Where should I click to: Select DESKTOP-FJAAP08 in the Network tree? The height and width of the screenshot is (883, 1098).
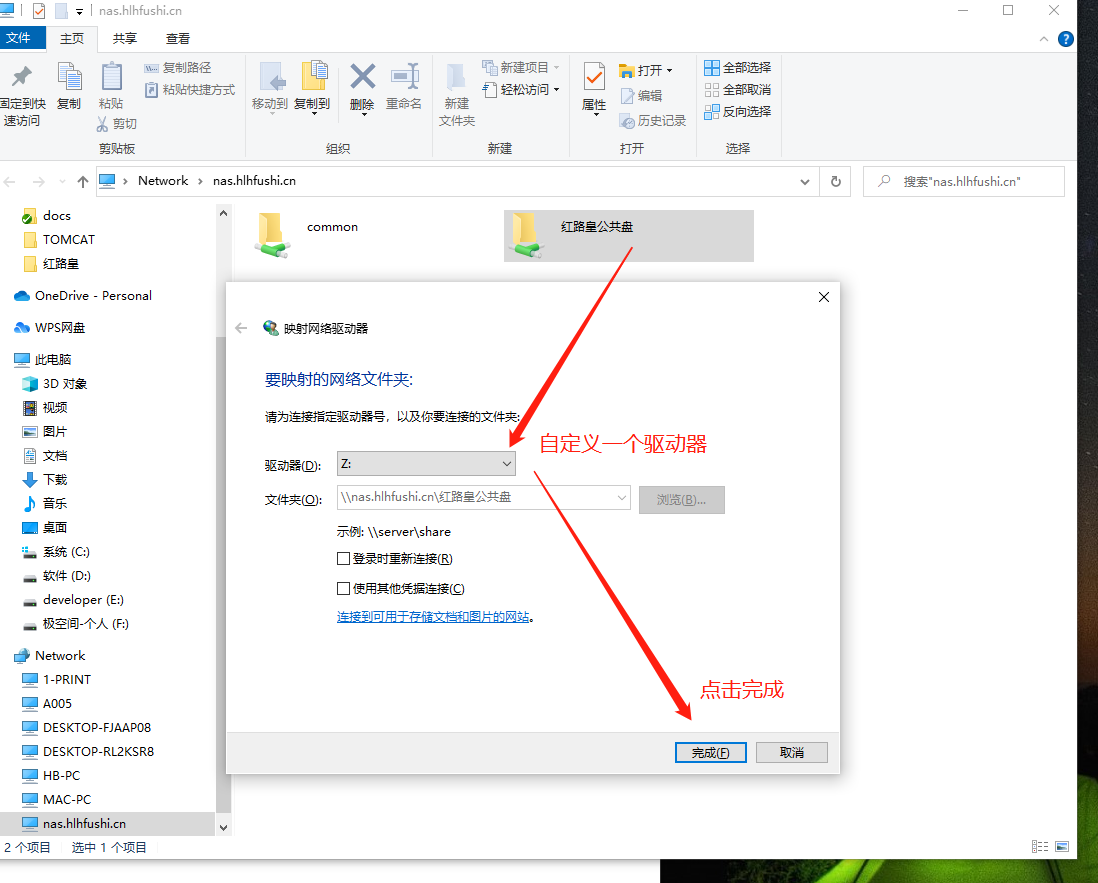click(x=97, y=727)
